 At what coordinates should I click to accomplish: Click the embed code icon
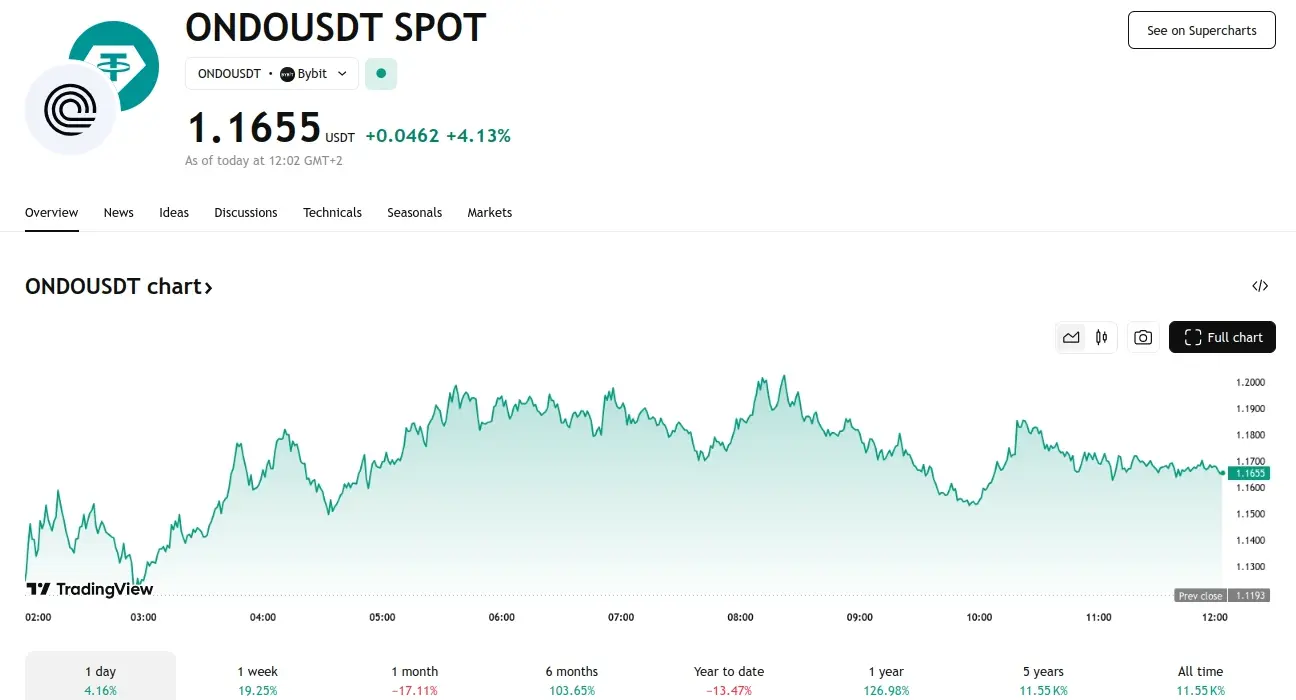pyautogui.click(x=1260, y=286)
